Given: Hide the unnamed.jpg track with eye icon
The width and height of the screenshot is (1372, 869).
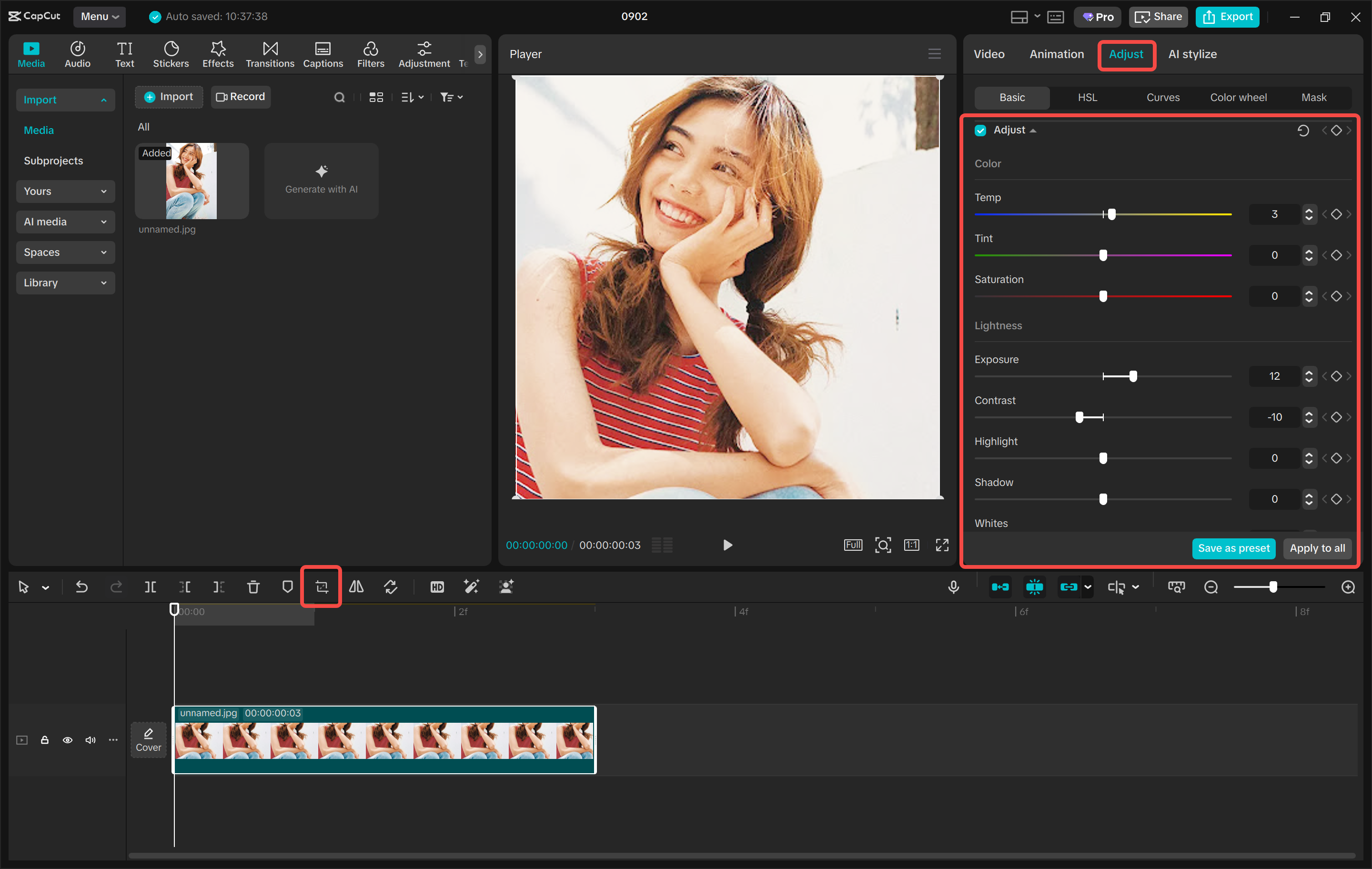Looking at the screenshot, I should pyautogui.click(x=67, y=739).
